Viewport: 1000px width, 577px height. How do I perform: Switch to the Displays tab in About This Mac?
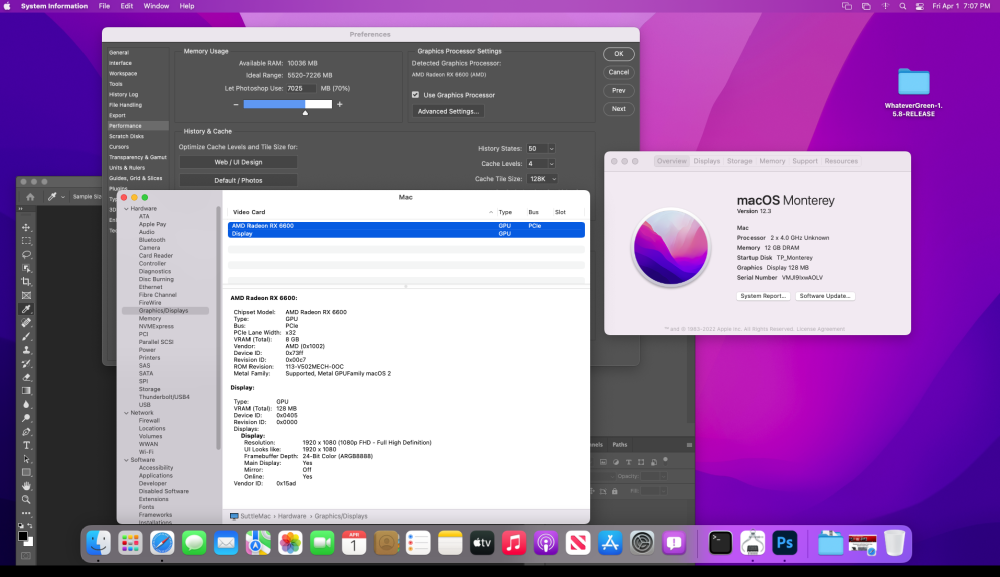click(707, 161)
